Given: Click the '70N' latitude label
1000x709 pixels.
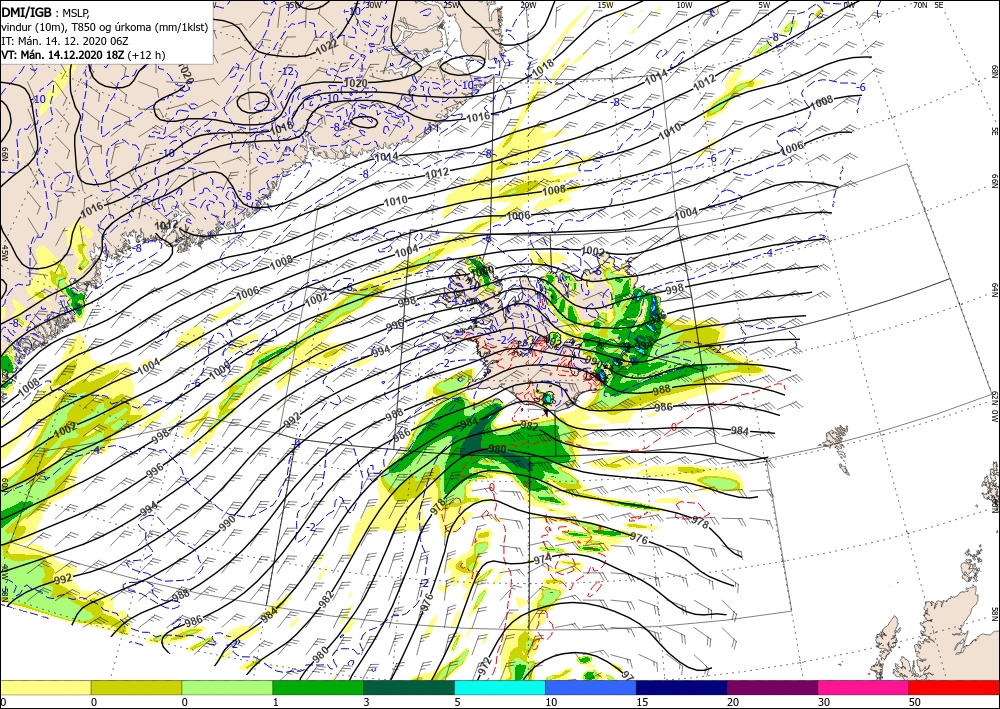Looking at the screenshot, I should pos(920,5).
